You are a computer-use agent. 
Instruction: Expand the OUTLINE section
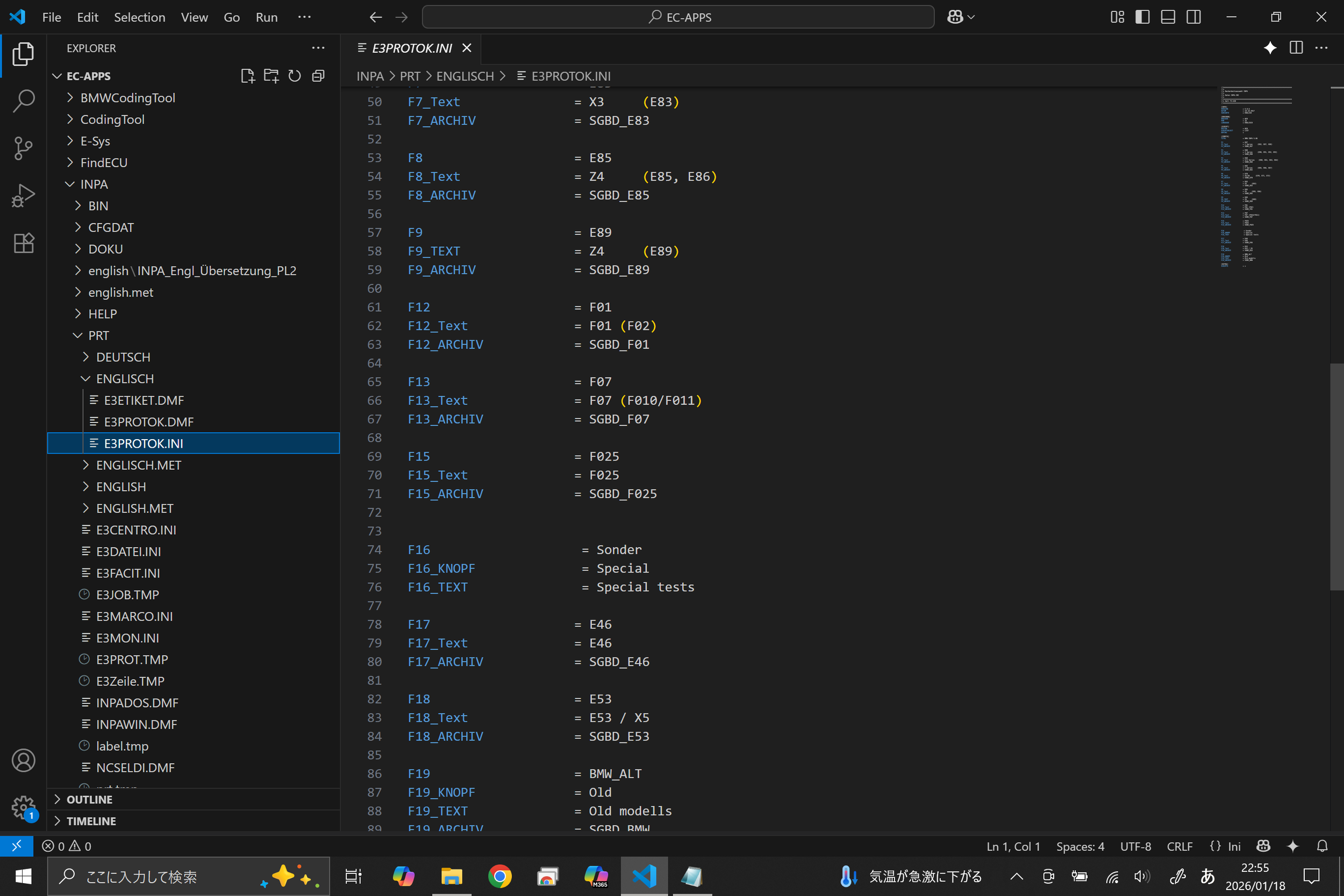coord(89,799)
